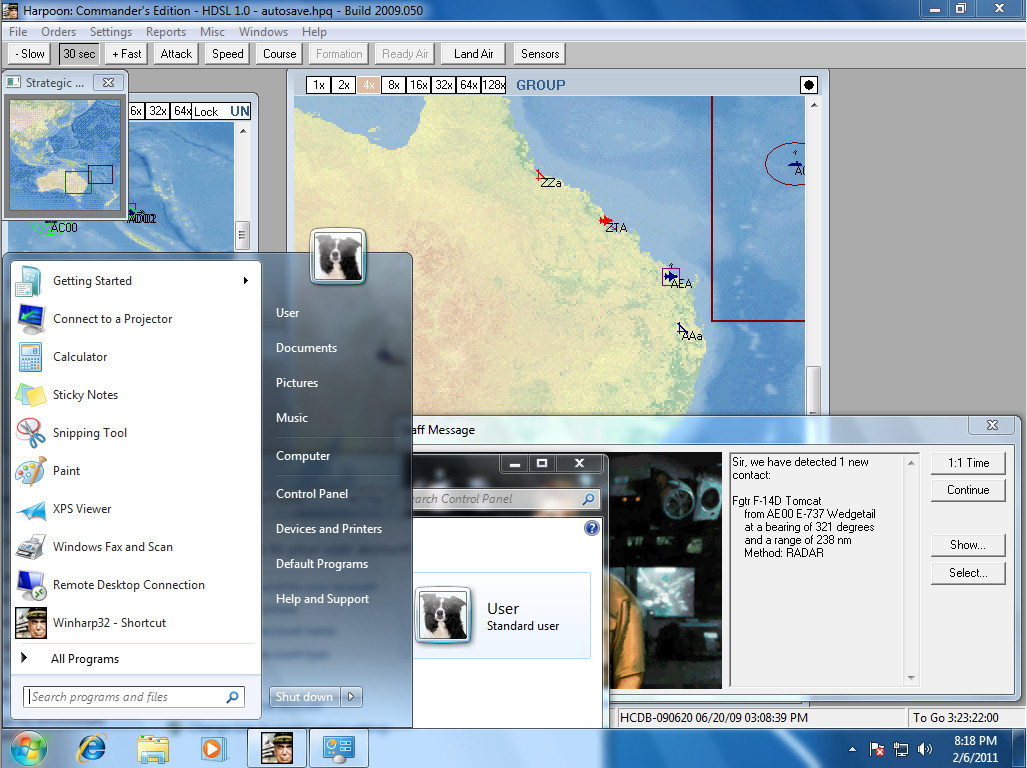The height and width of the screenshot is (768, 1027).
Task: Click the 1:1 Time button
Action: 968,463
